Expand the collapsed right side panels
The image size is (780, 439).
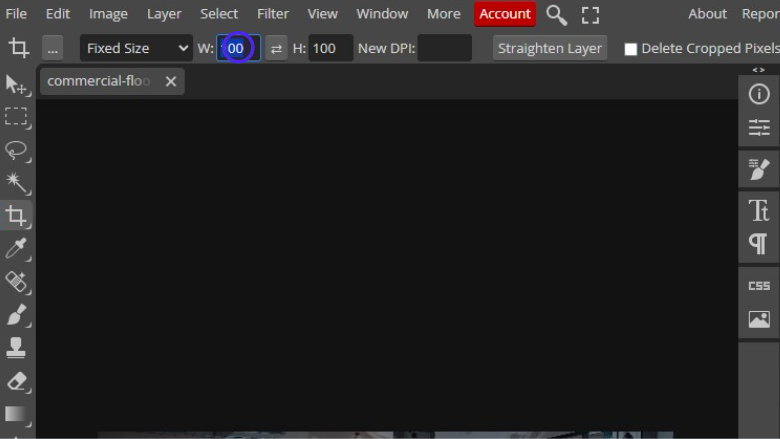click(x=759, y=70)
